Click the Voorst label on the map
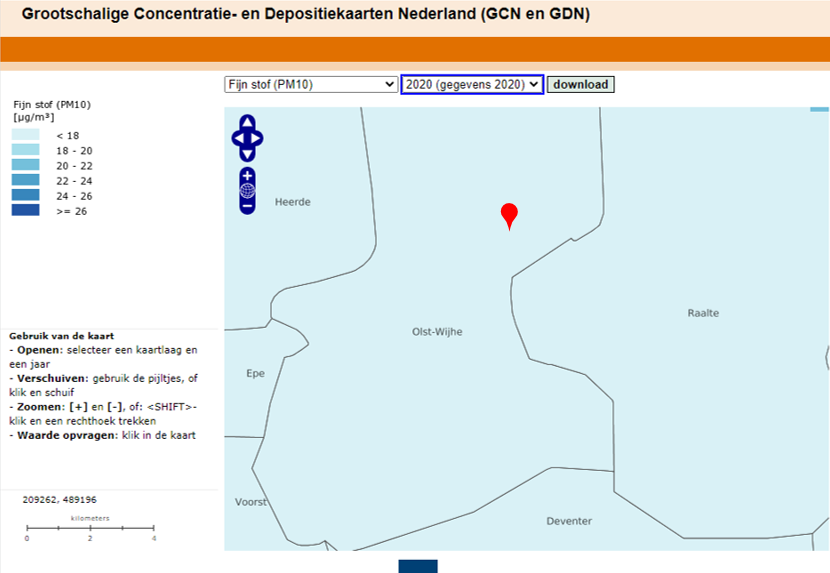830x573 pixels. tap(251, 502)
